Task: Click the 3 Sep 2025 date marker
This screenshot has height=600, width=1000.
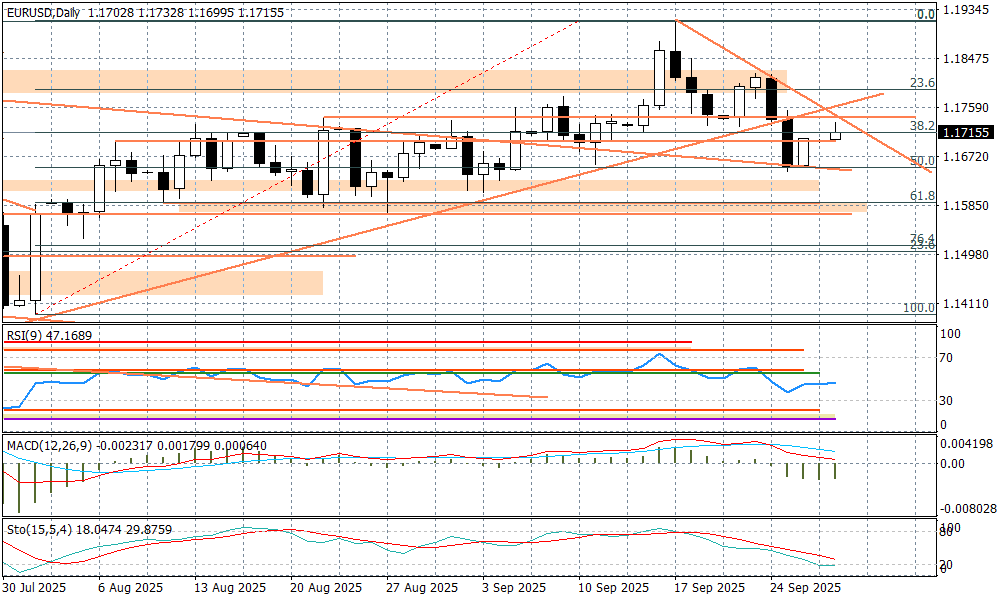Action: 512,587
